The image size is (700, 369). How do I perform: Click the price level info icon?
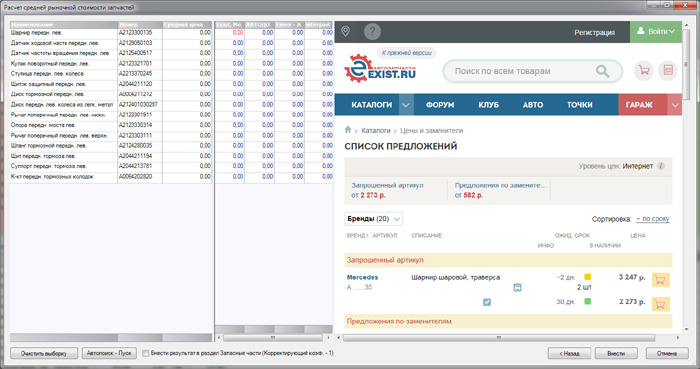(x=661, y=166)
